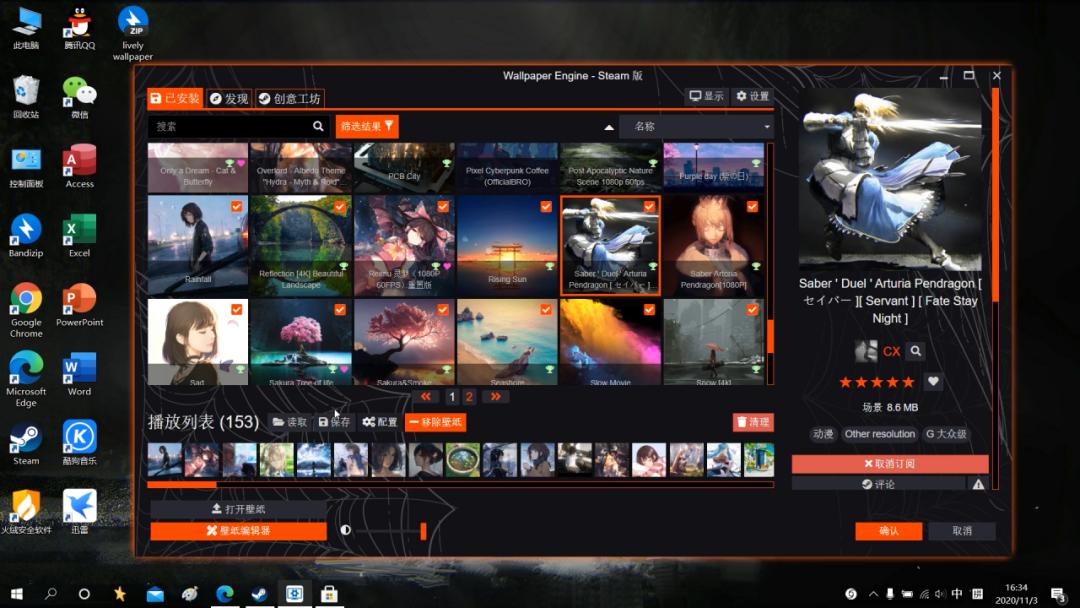Open the 筛选结果 filter results button
The width and height of the screenshot is (1080, 608).
tap(367, 126)
